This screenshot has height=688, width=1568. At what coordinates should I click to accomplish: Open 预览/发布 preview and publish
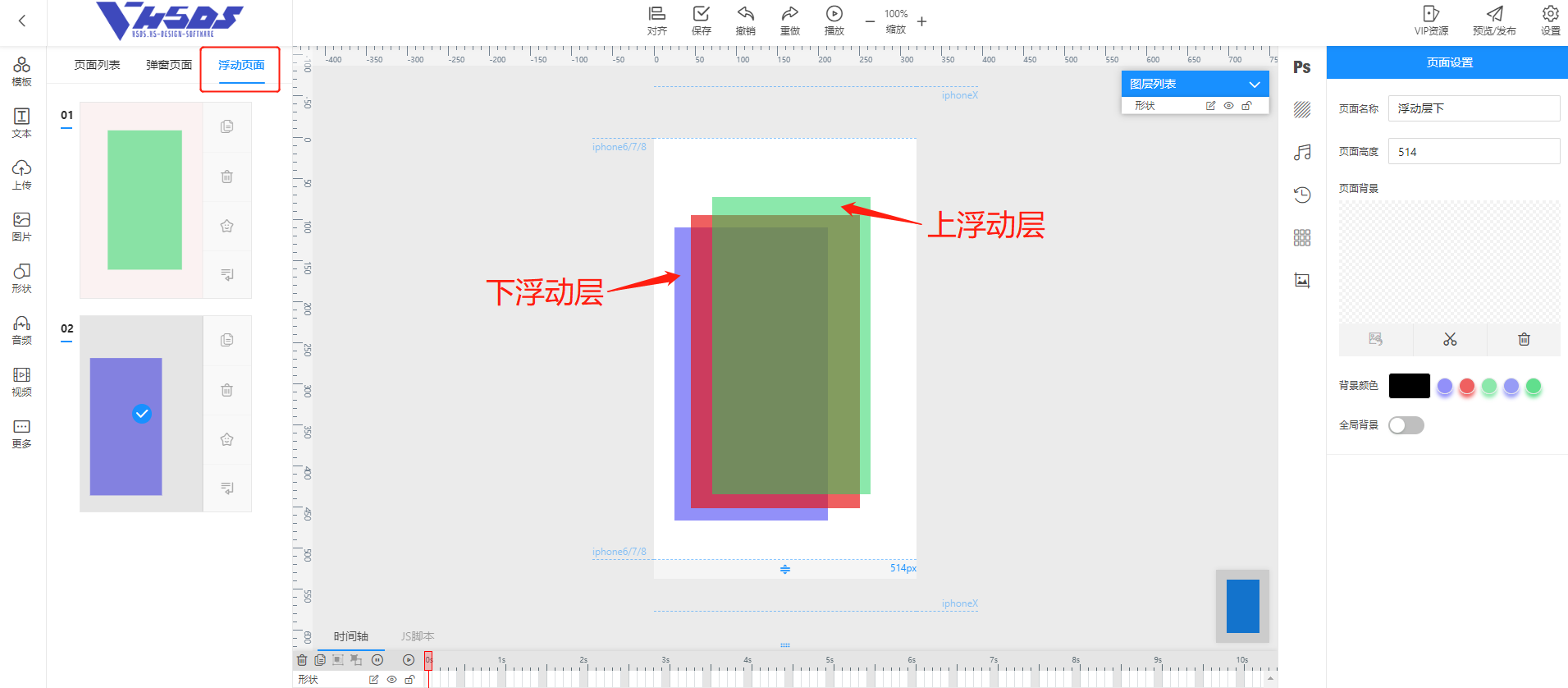pos(1495,21)
